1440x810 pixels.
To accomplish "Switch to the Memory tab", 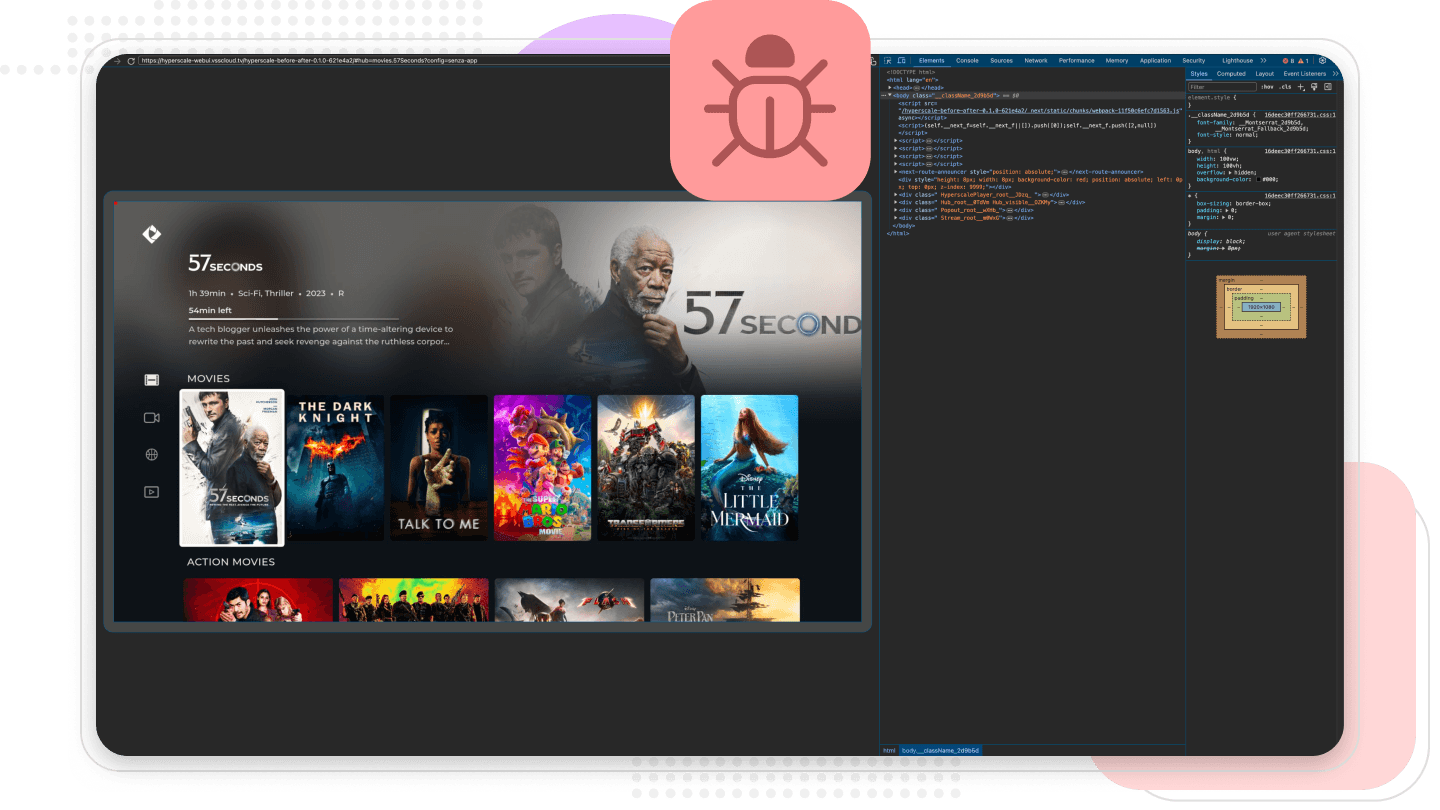I will pyautogui.click(x=1117, y=61).
